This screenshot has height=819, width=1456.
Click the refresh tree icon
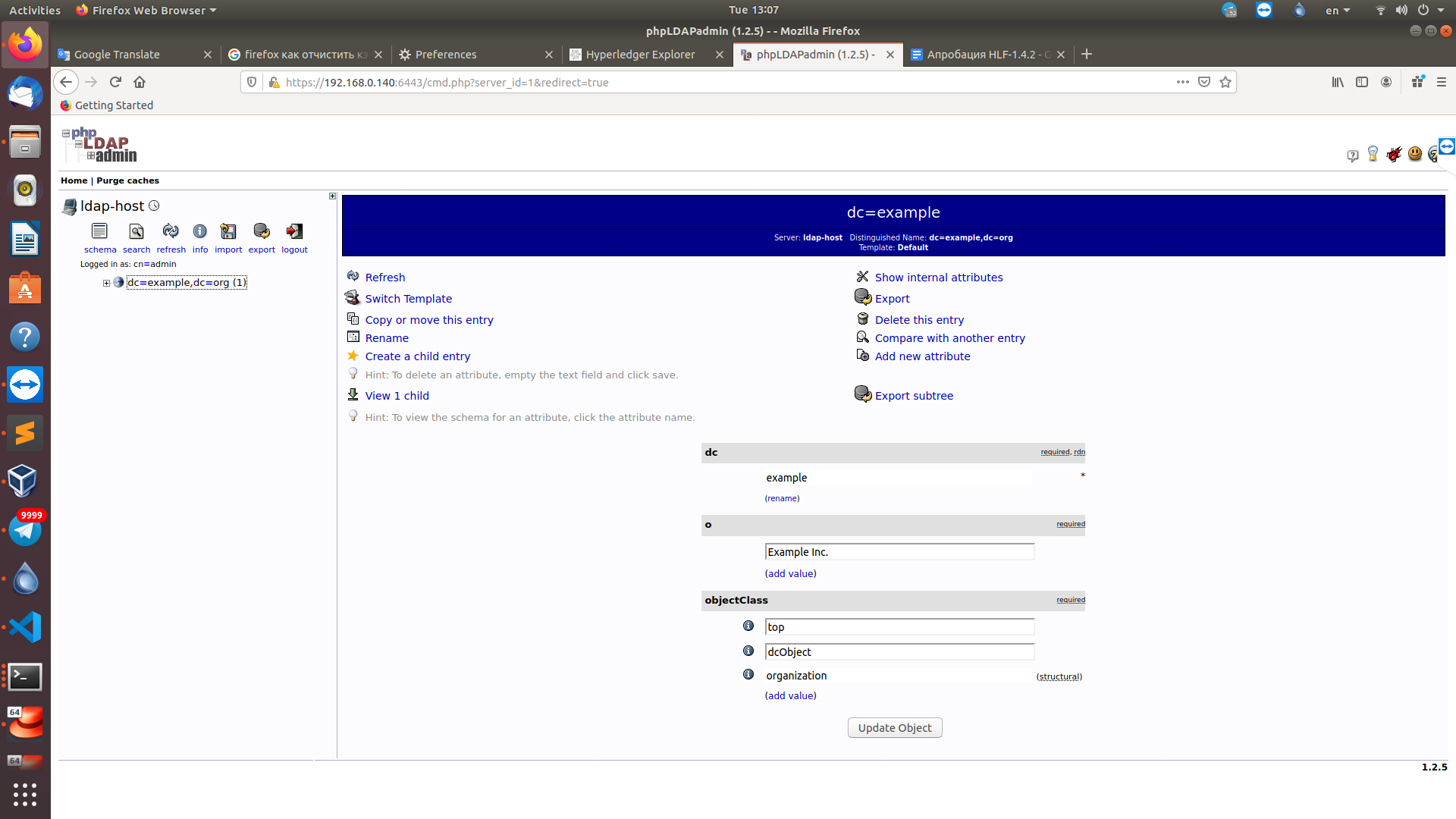(171, 231)
